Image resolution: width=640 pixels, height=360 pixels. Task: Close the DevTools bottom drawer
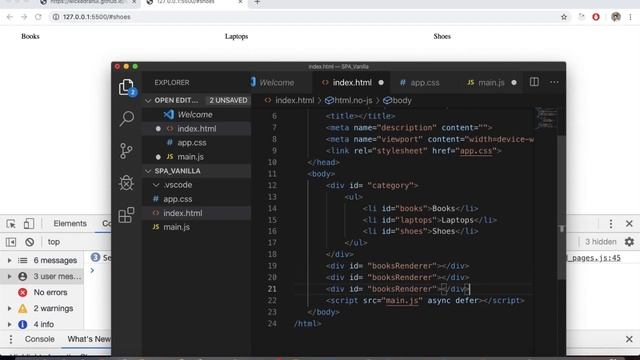(x=629, y=339)
